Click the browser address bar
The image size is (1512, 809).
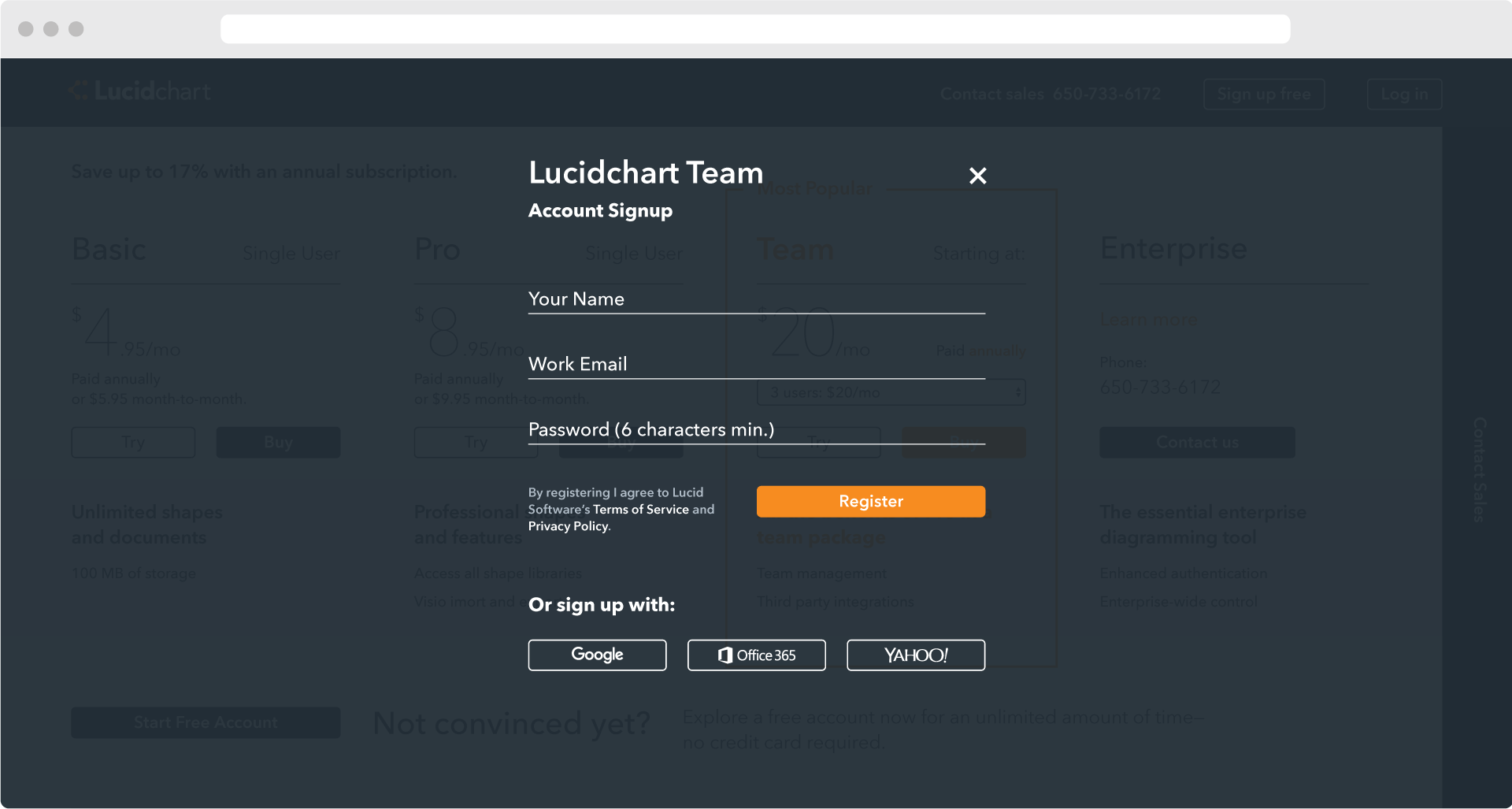point(755,29)
